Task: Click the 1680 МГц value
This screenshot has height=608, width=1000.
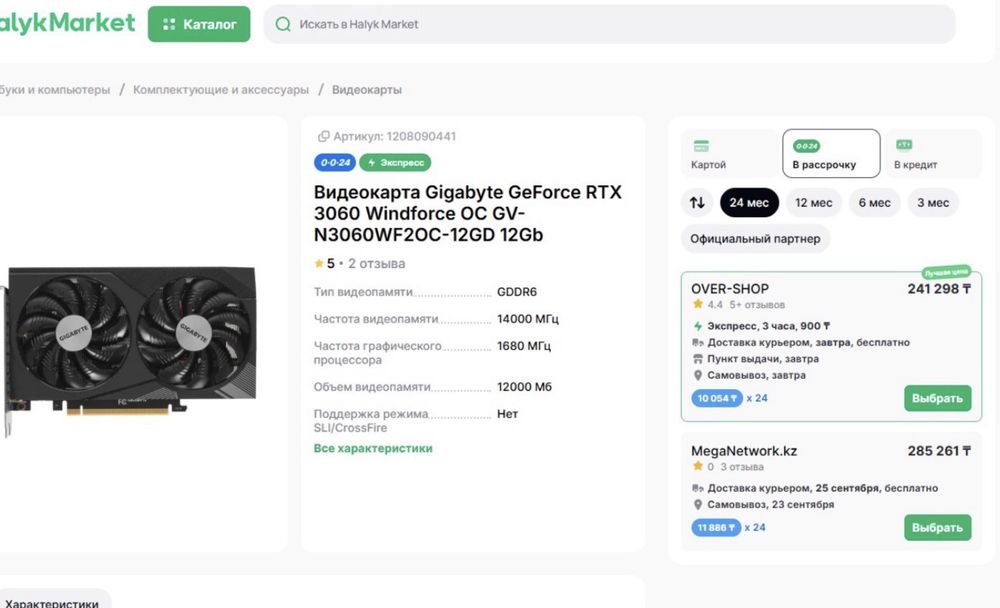Action: (x=524, y=346)
